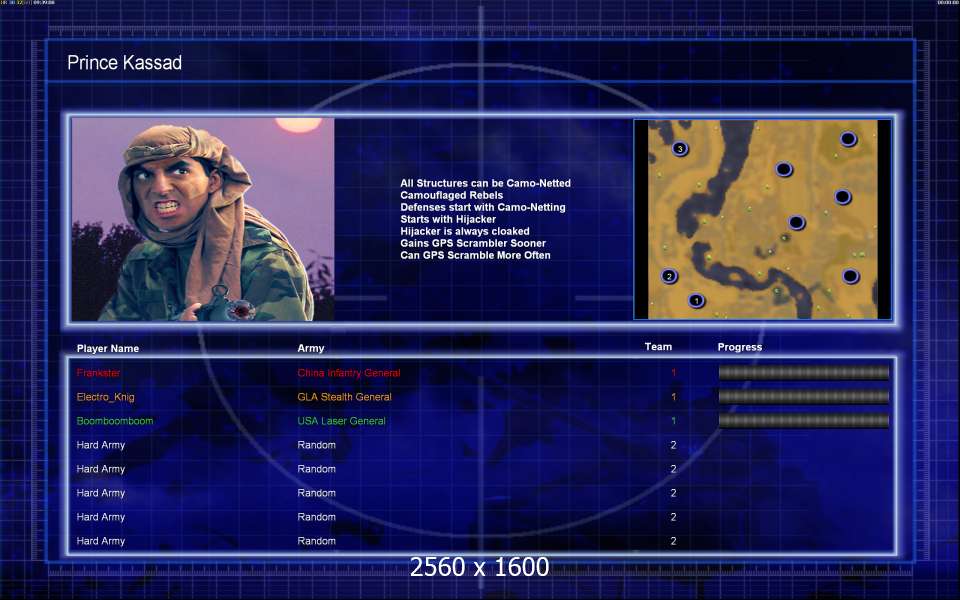Click start position marker 2 on minimap
The image size is (960, 600).
point(669,276)
